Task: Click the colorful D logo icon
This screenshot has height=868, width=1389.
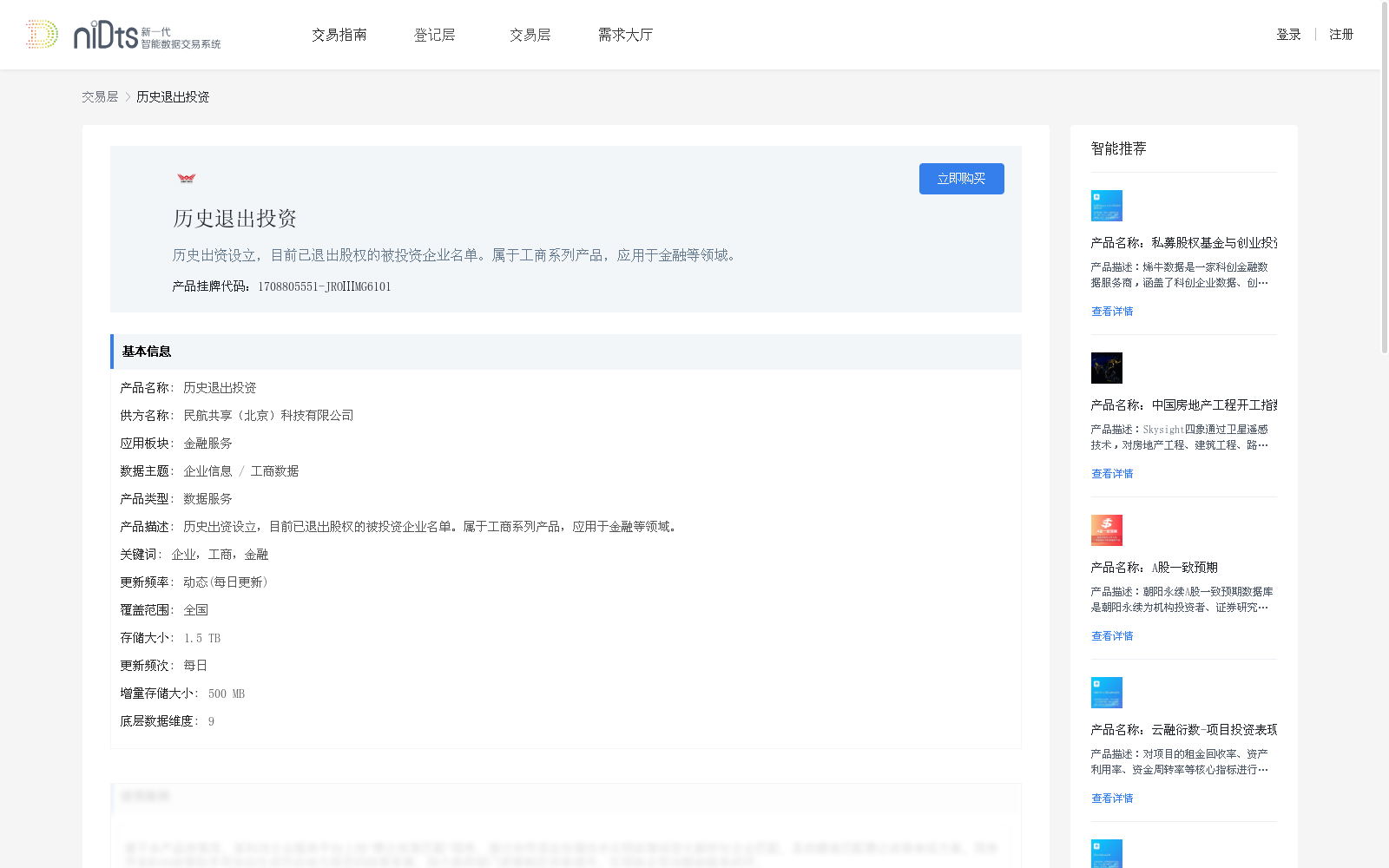Action: point(42,34)
